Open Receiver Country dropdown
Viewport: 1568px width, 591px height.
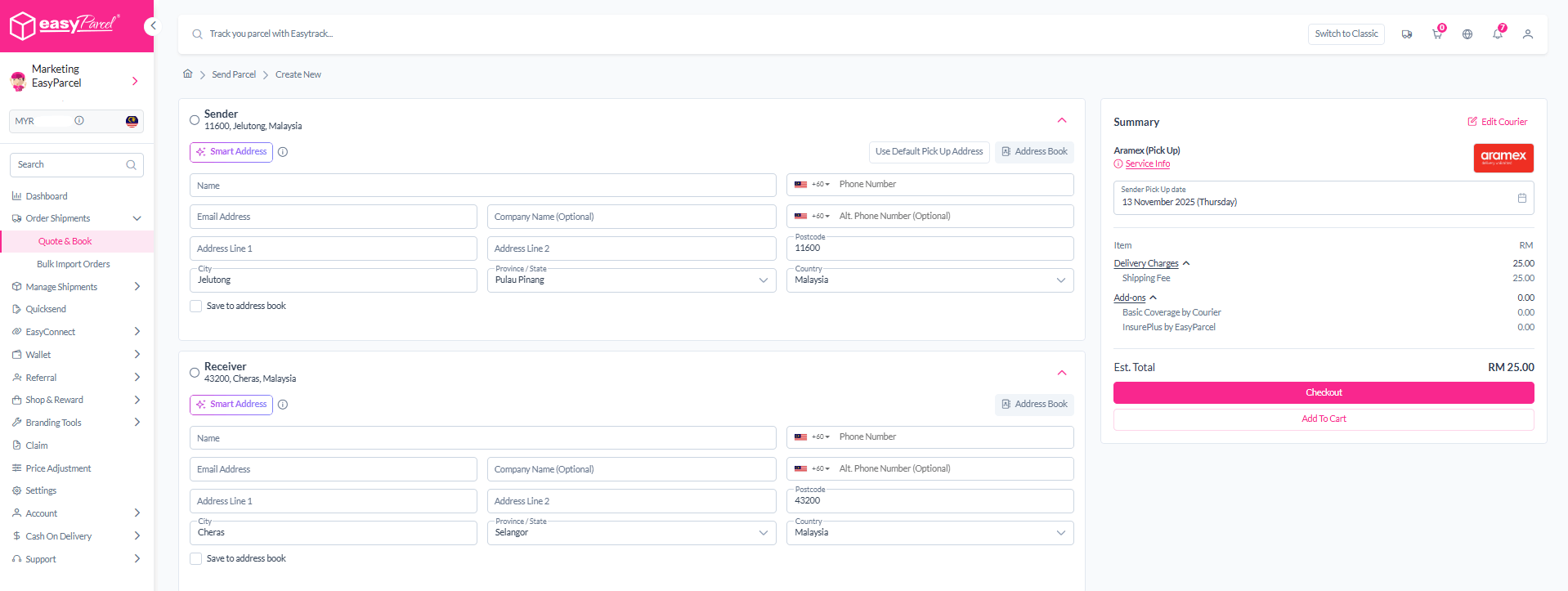click(930, 533)
